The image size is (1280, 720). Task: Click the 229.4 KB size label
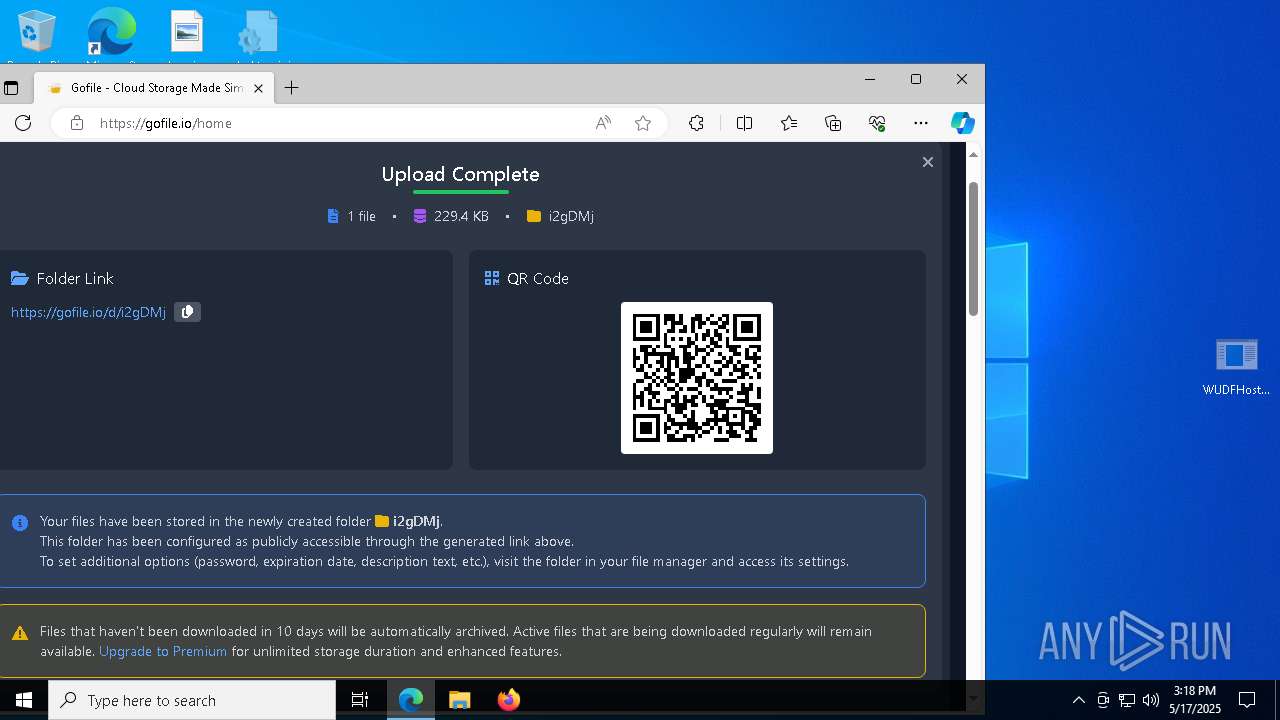click(461, 216)
